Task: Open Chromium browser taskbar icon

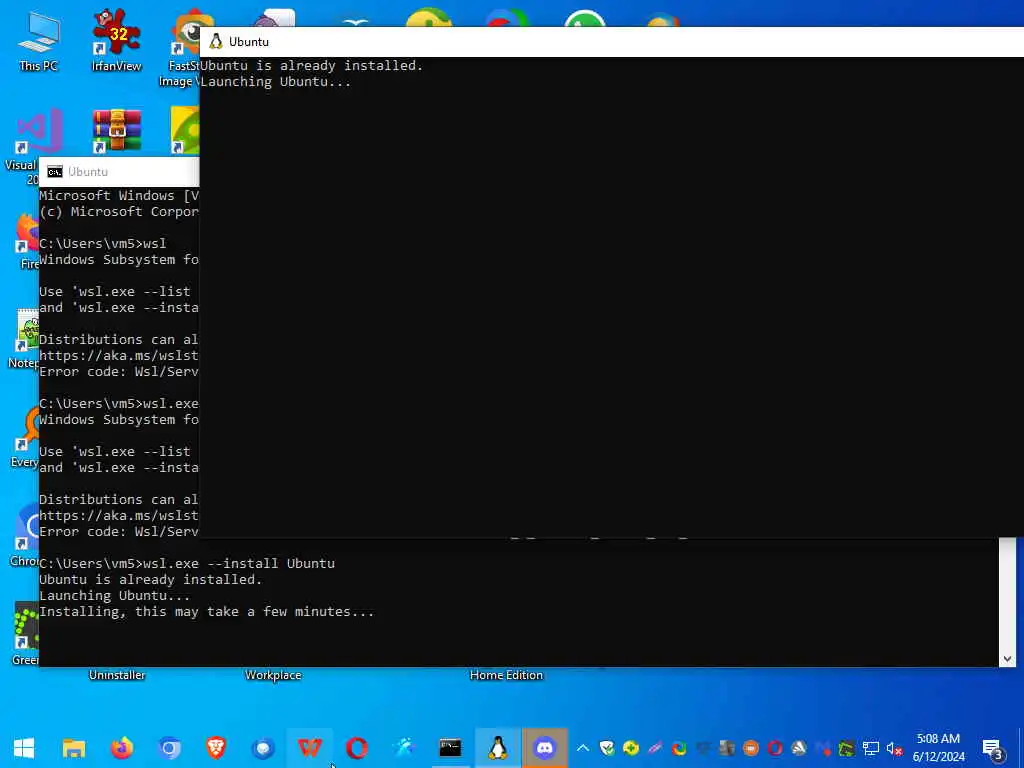Action: tap(169, 748)
